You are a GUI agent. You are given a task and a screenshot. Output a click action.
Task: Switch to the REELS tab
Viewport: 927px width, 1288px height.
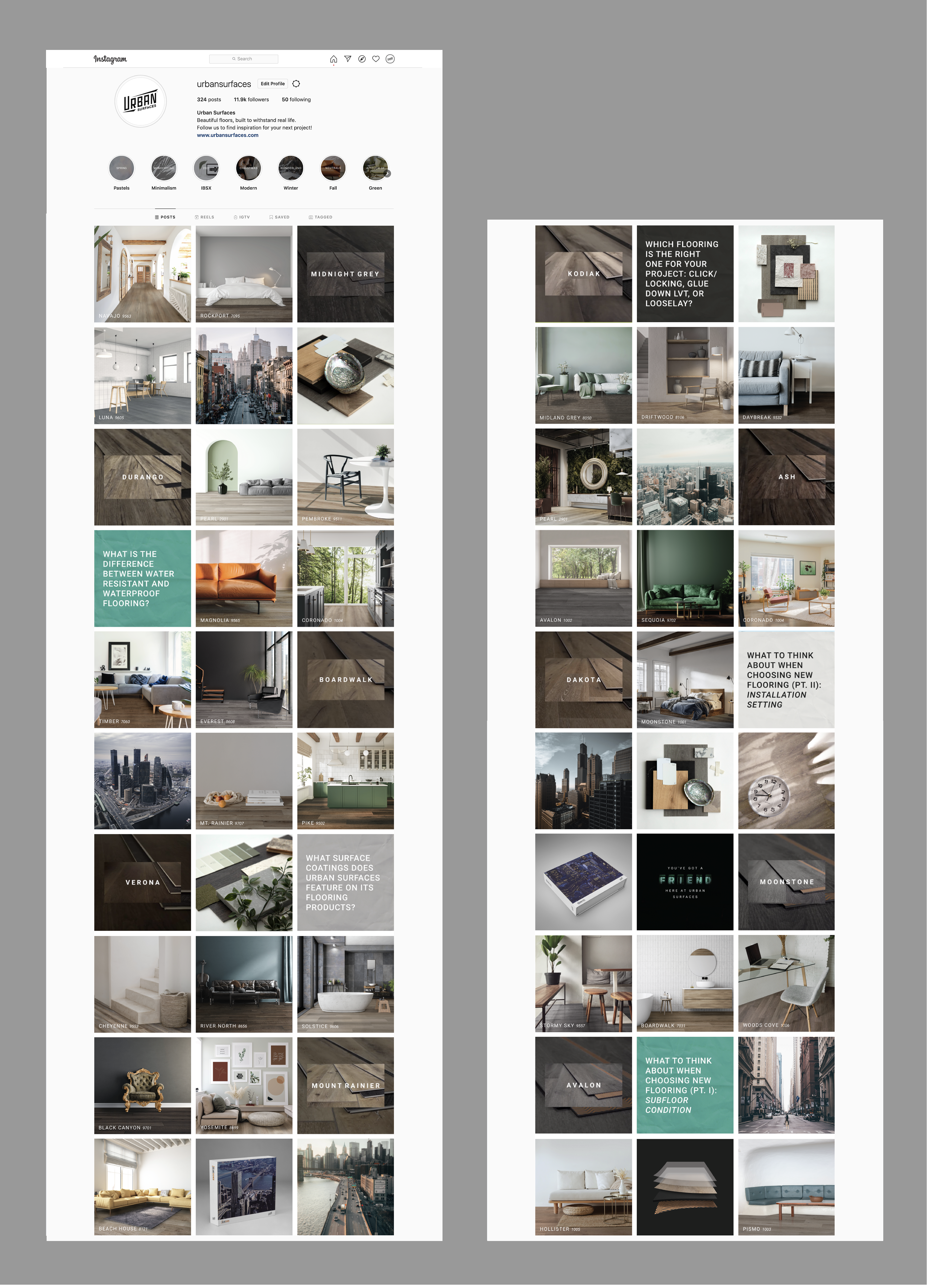204,217
